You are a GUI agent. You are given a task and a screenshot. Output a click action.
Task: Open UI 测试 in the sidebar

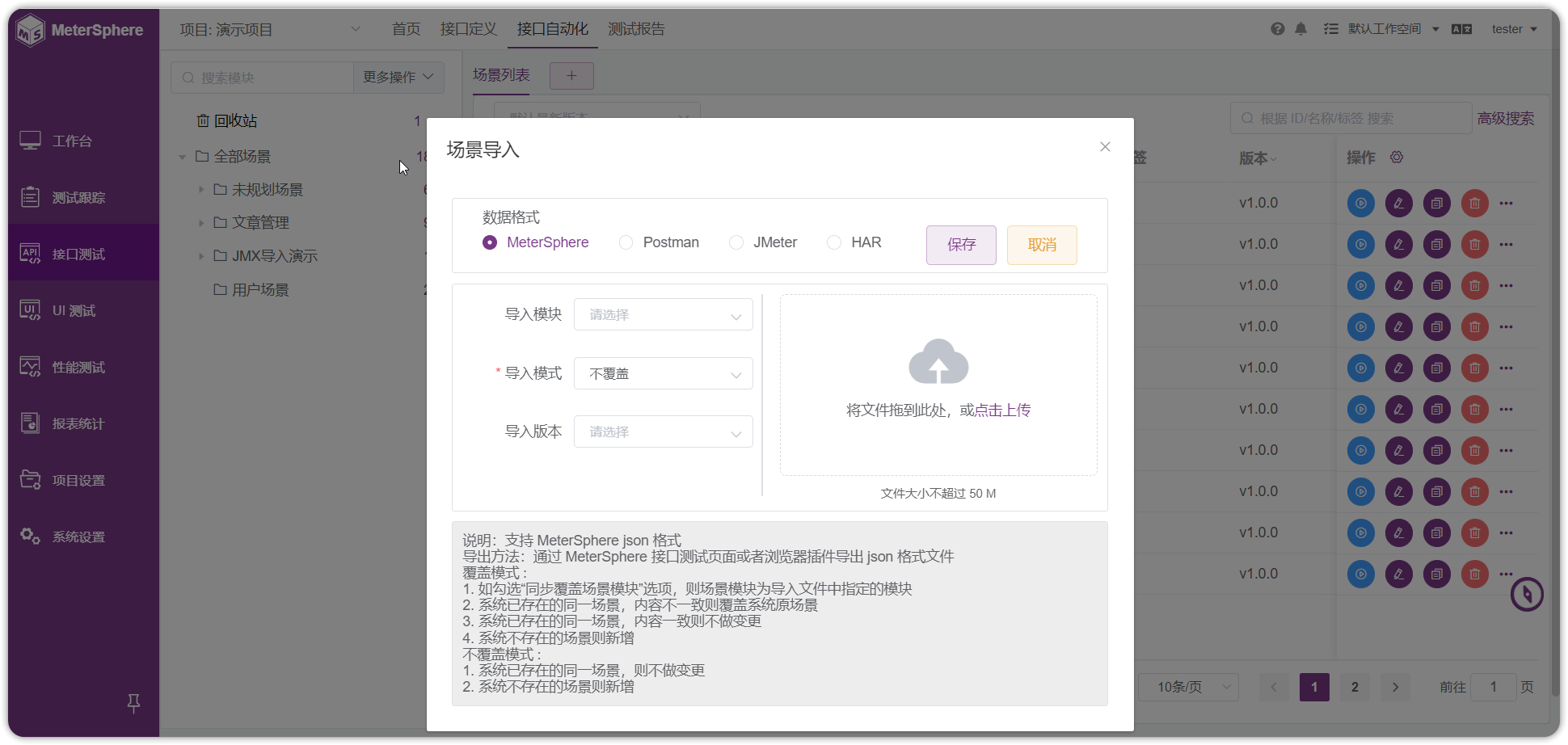point(83,310)
